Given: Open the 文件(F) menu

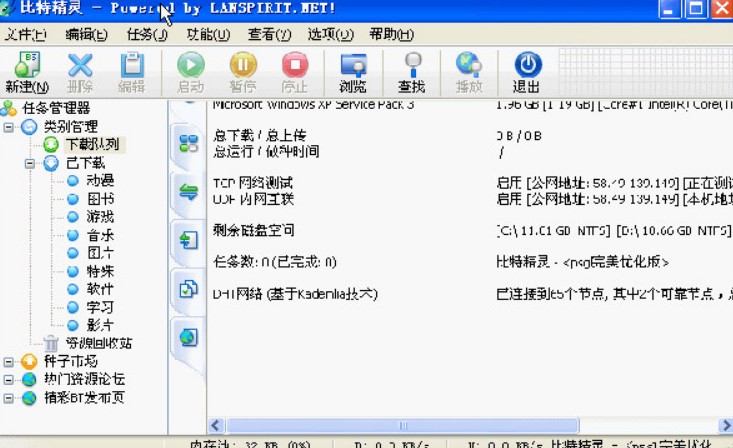Looking at the screenshot, I should coord(26,34).
